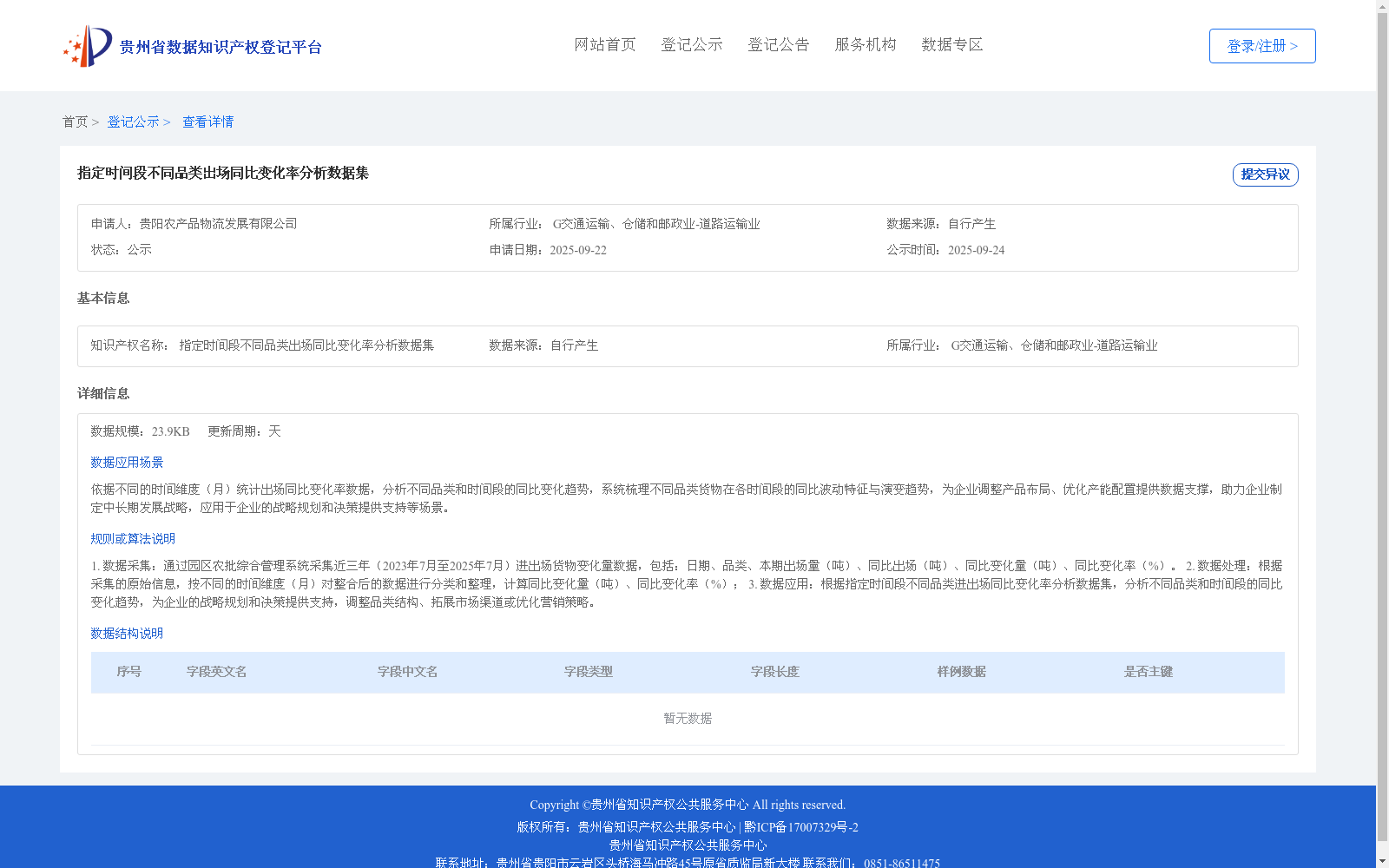Screen dimensions: 1389x868
Task: Click the platform logo emblem
Action: 88,46
